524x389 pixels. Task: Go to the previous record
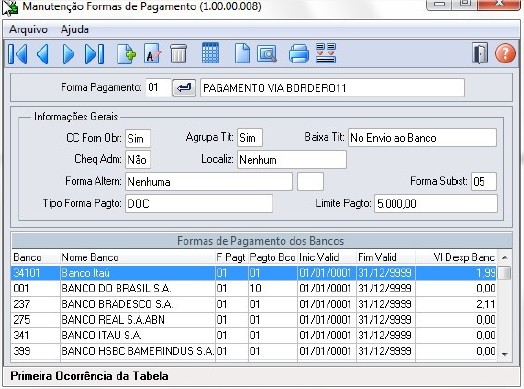coord(43,53)
